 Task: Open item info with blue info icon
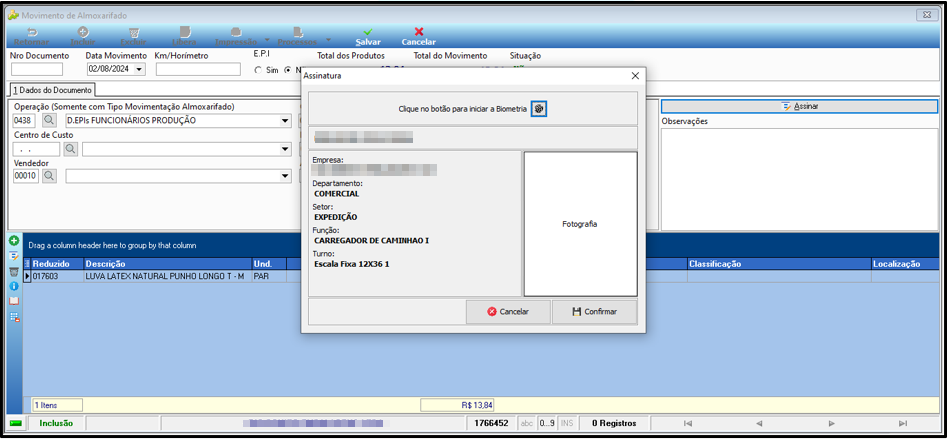(14, 286)
